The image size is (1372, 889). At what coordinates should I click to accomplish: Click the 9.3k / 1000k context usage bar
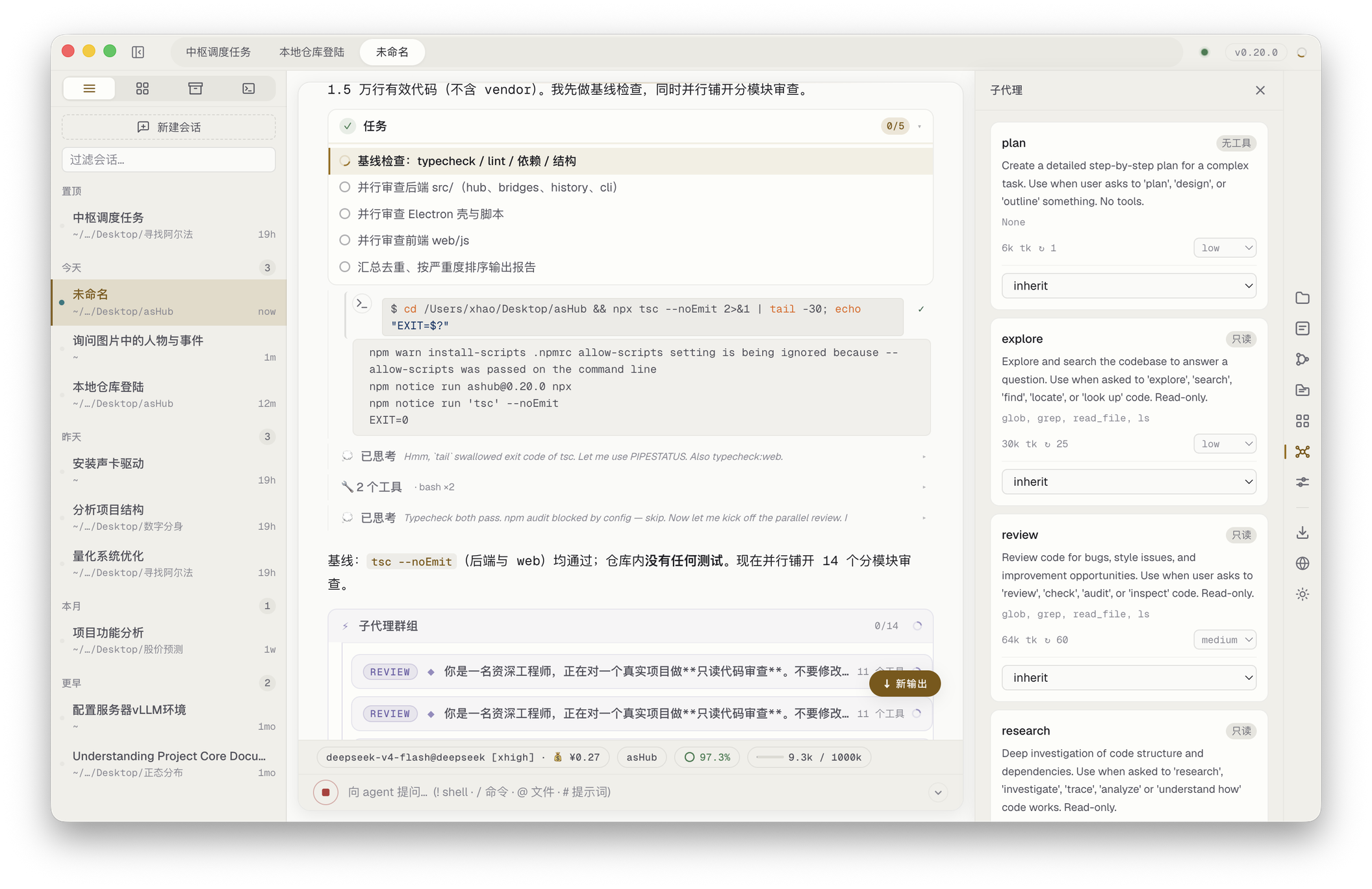(x=809, y=757)
